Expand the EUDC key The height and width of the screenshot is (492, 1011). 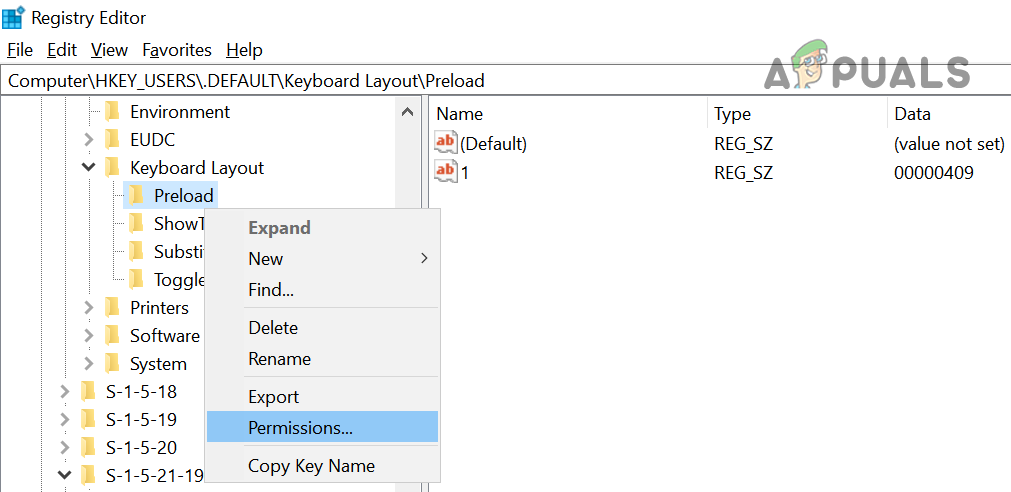pos(89,140)
